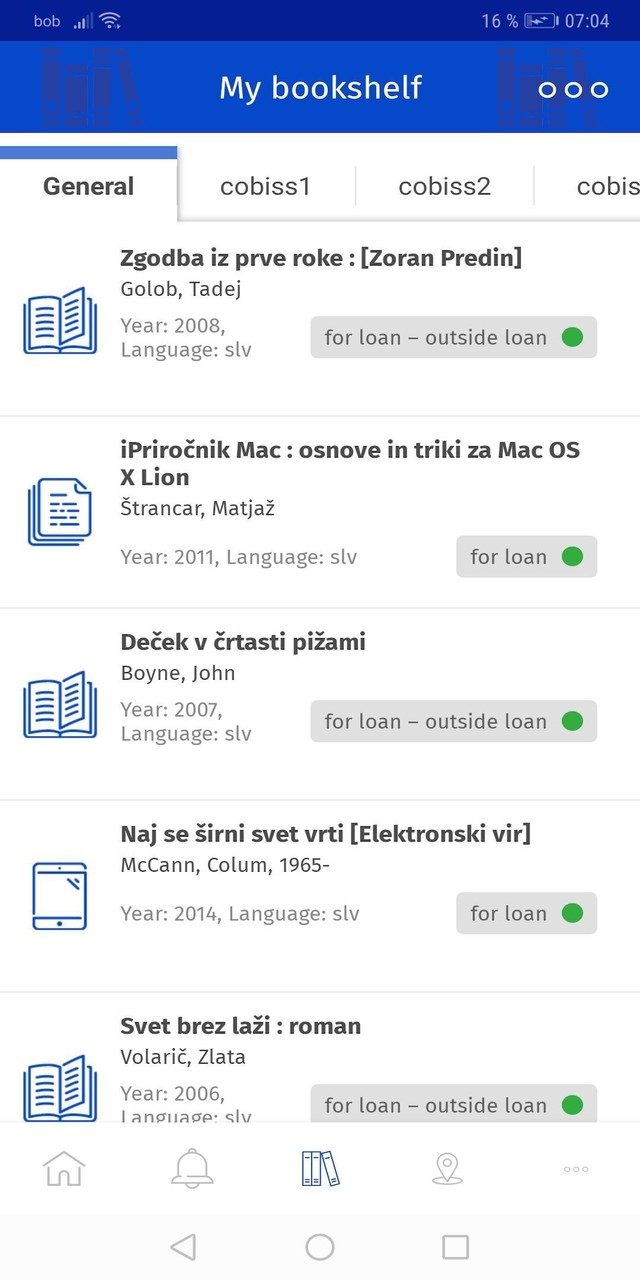Viewport: 640px width, 1280px height.
Task: Toggle the green dot beside iPriročnik Mac loan status
Action: tap(572, 557)
